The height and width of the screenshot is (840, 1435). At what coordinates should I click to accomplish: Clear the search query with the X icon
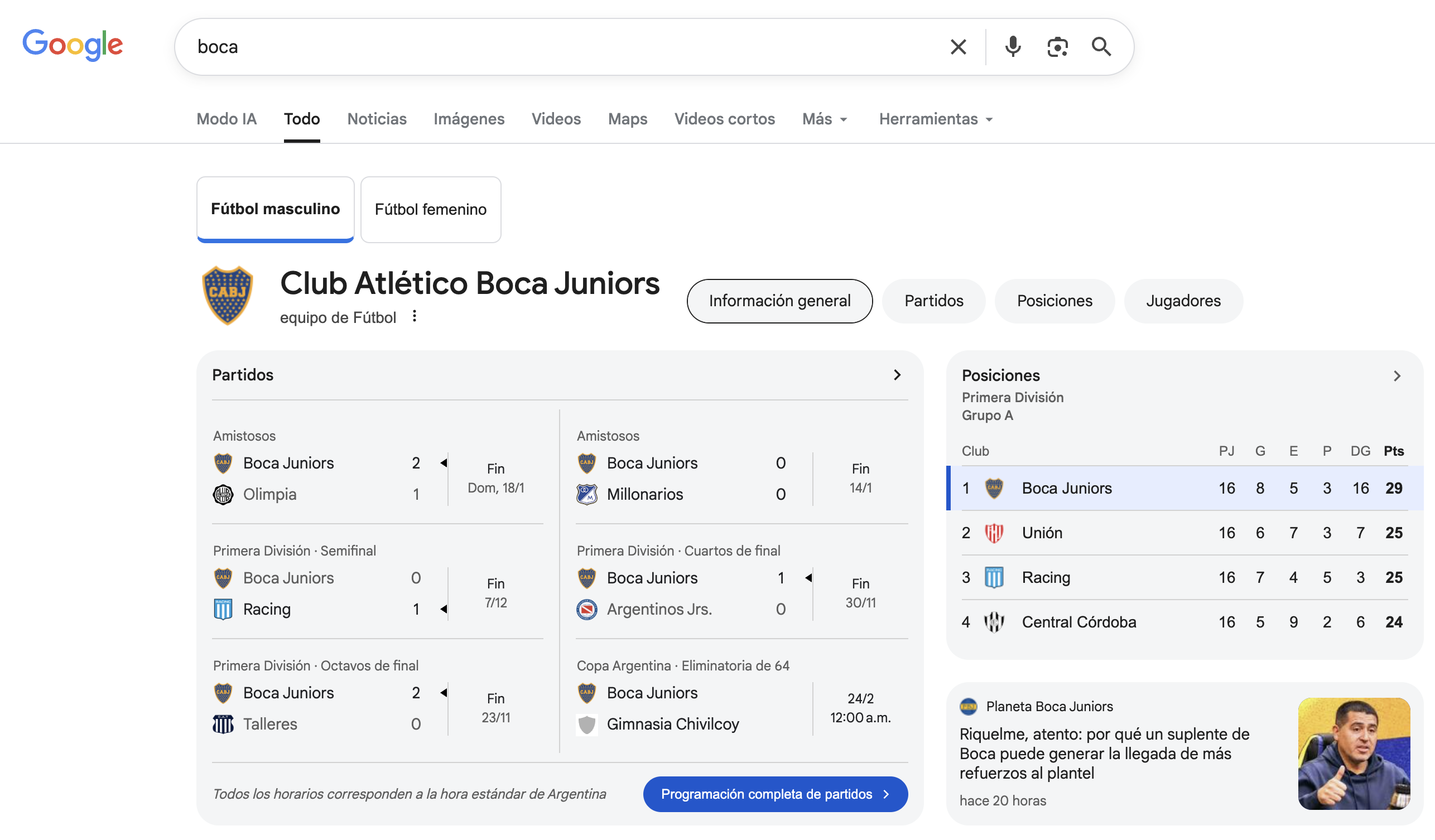point(959,47)
